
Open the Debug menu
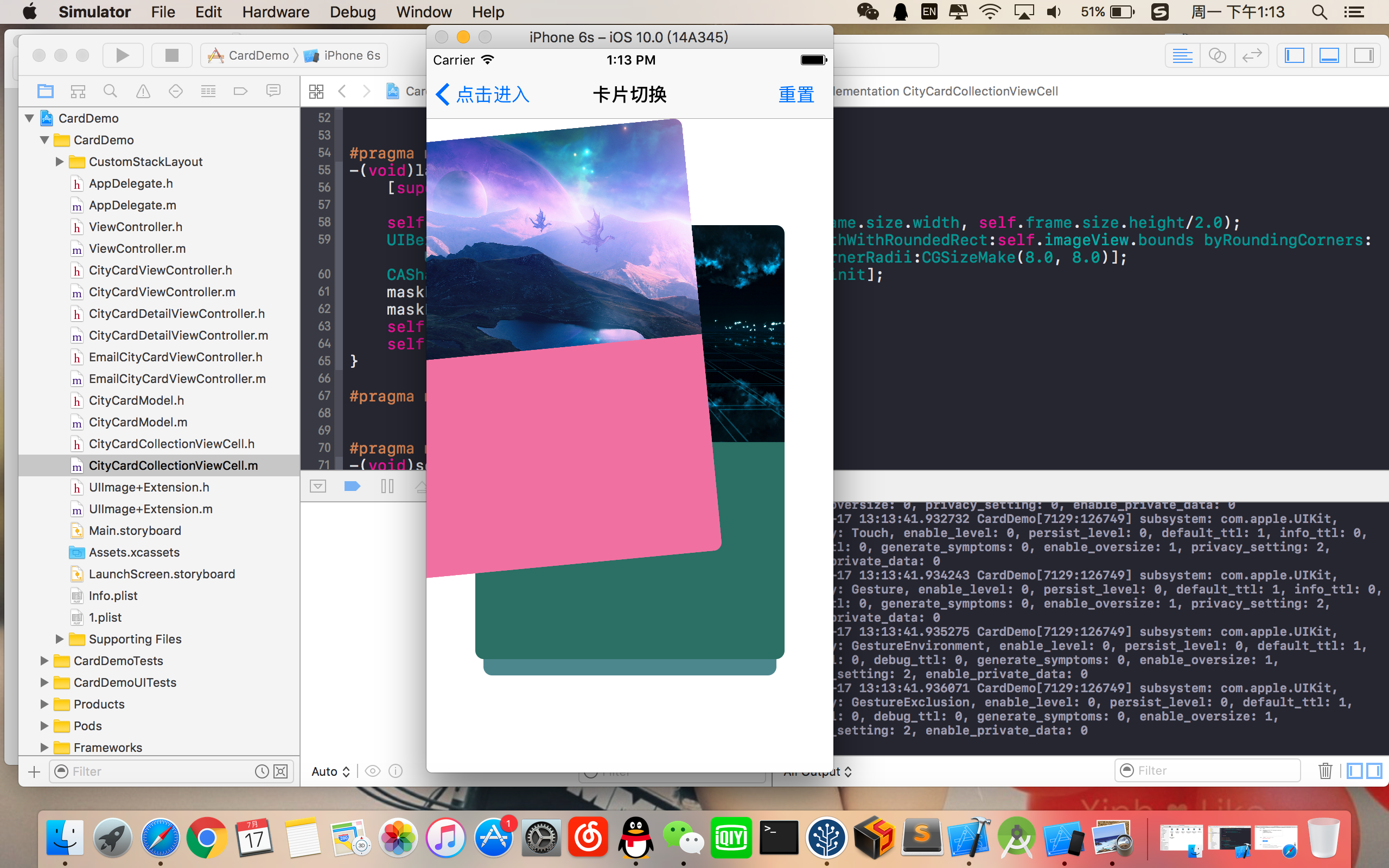pos(353,12)
